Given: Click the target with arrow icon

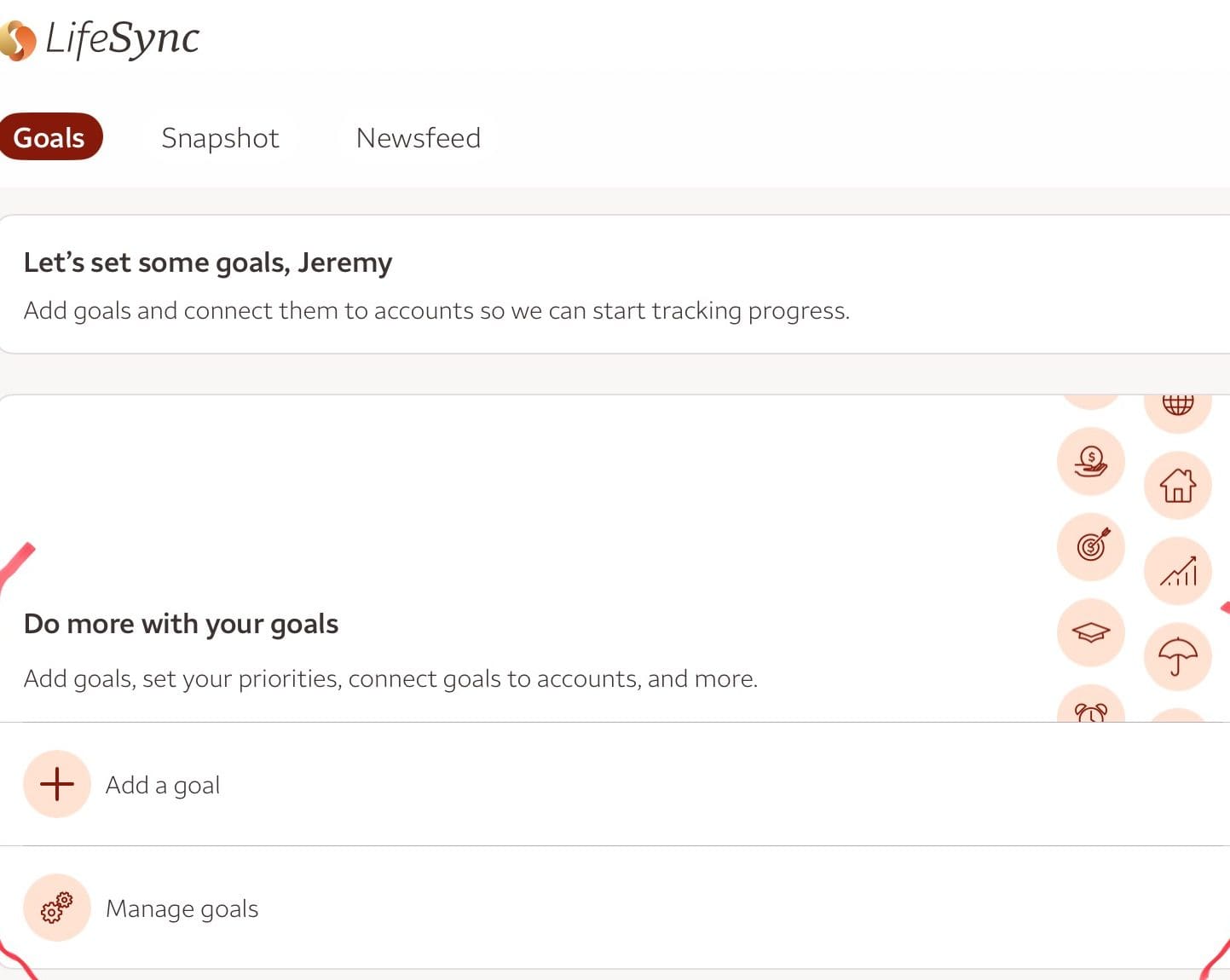Looking at the screenshot, I should click(x=1091, y=546).
